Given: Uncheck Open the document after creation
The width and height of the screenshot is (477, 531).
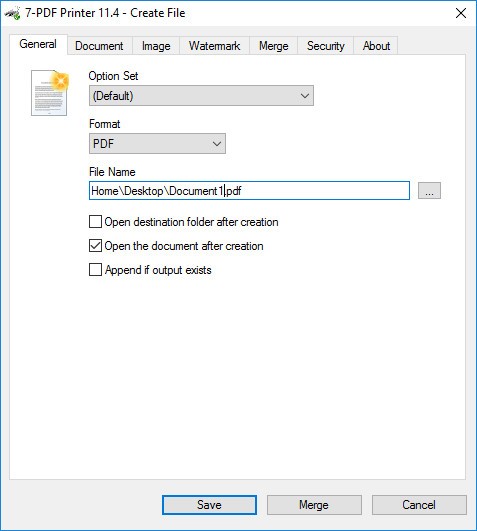Looking at the screenshot, I should click(x=95, y=246).
